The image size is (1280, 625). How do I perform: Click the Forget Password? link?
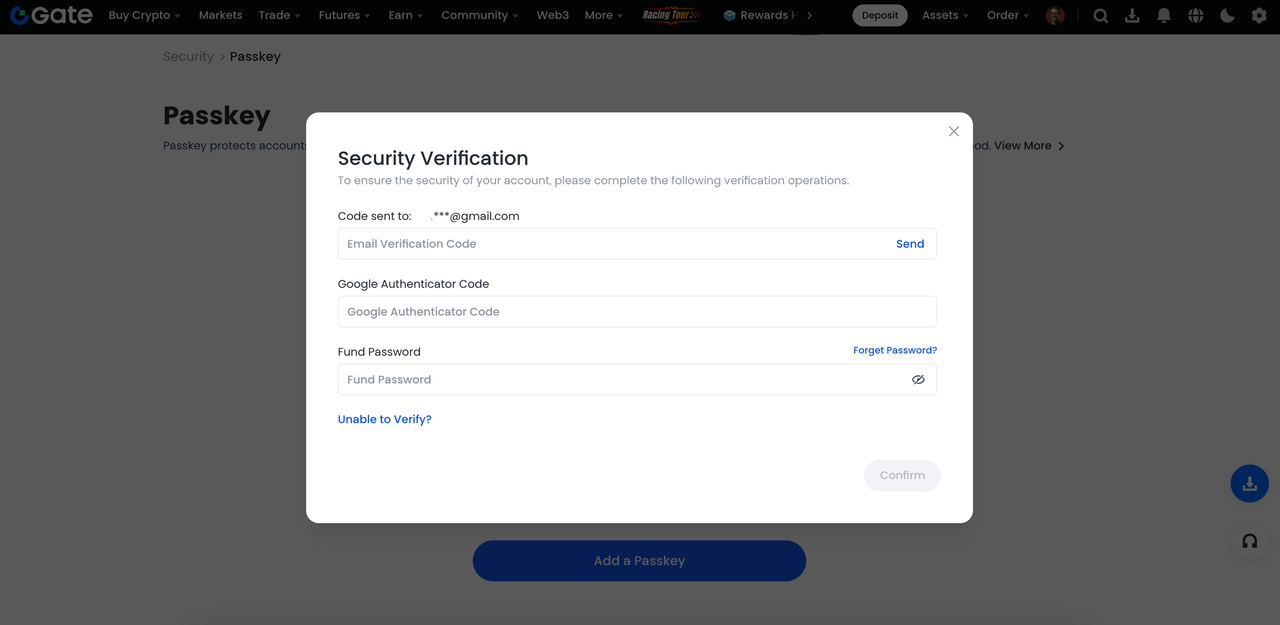pos(894,350)
